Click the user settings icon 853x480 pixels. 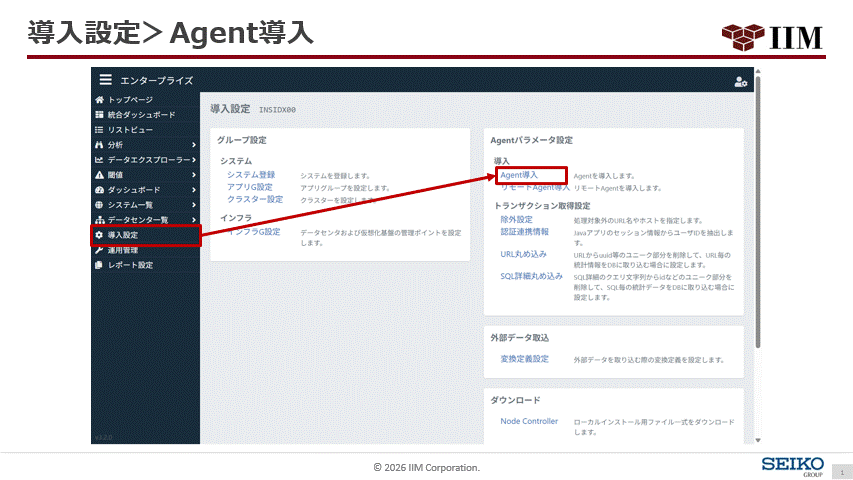[740, 82]
